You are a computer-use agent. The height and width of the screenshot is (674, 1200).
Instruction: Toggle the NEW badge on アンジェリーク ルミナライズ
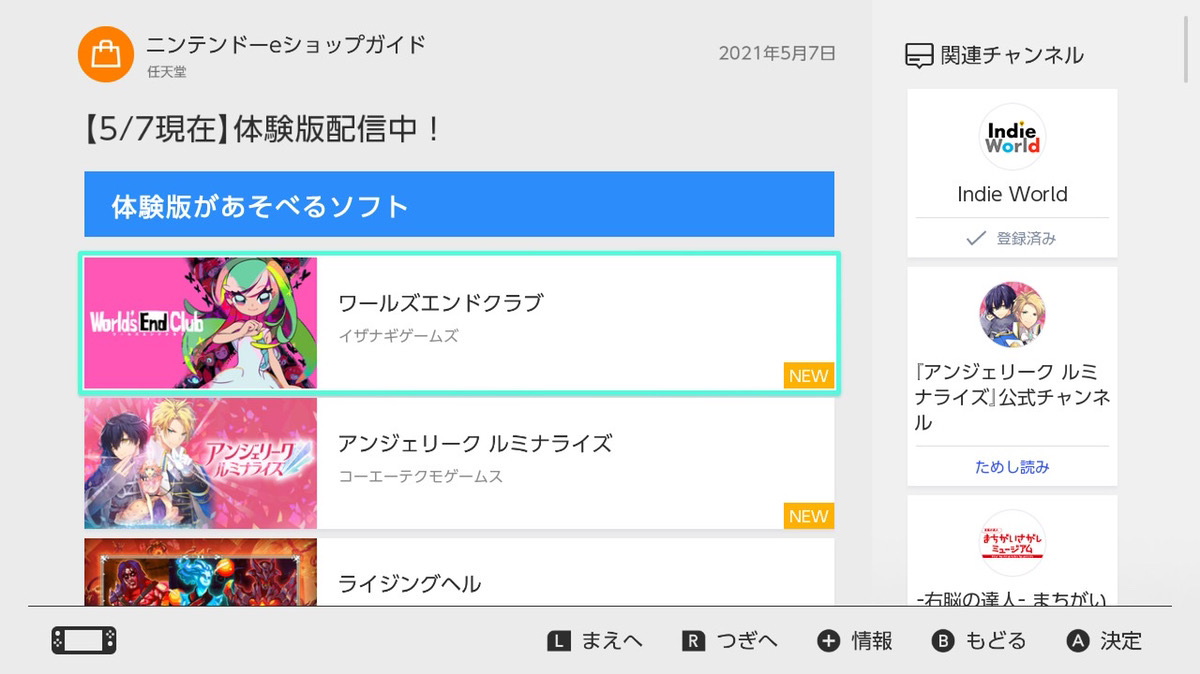point(807,516)
